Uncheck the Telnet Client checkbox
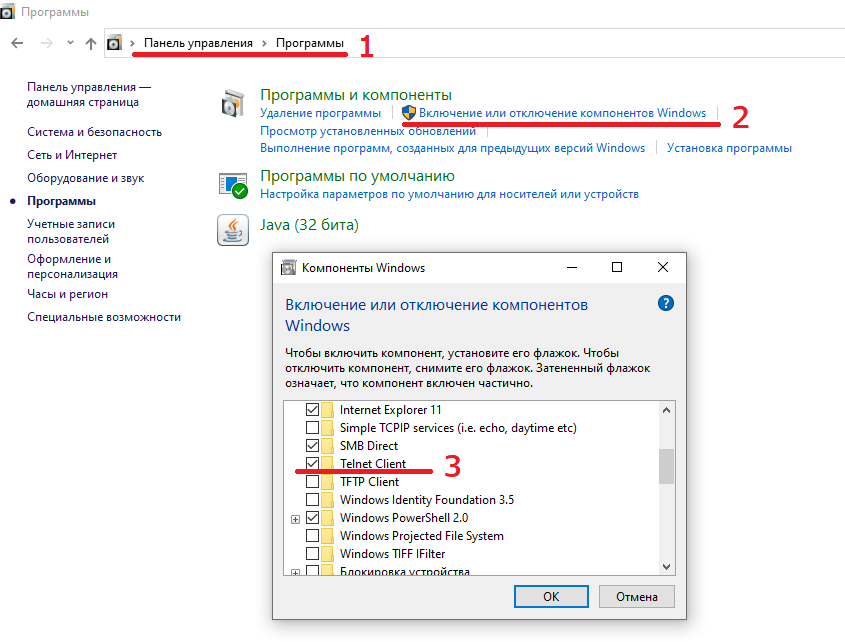Screen dimensions: 845x642 [x=313, y=464]
